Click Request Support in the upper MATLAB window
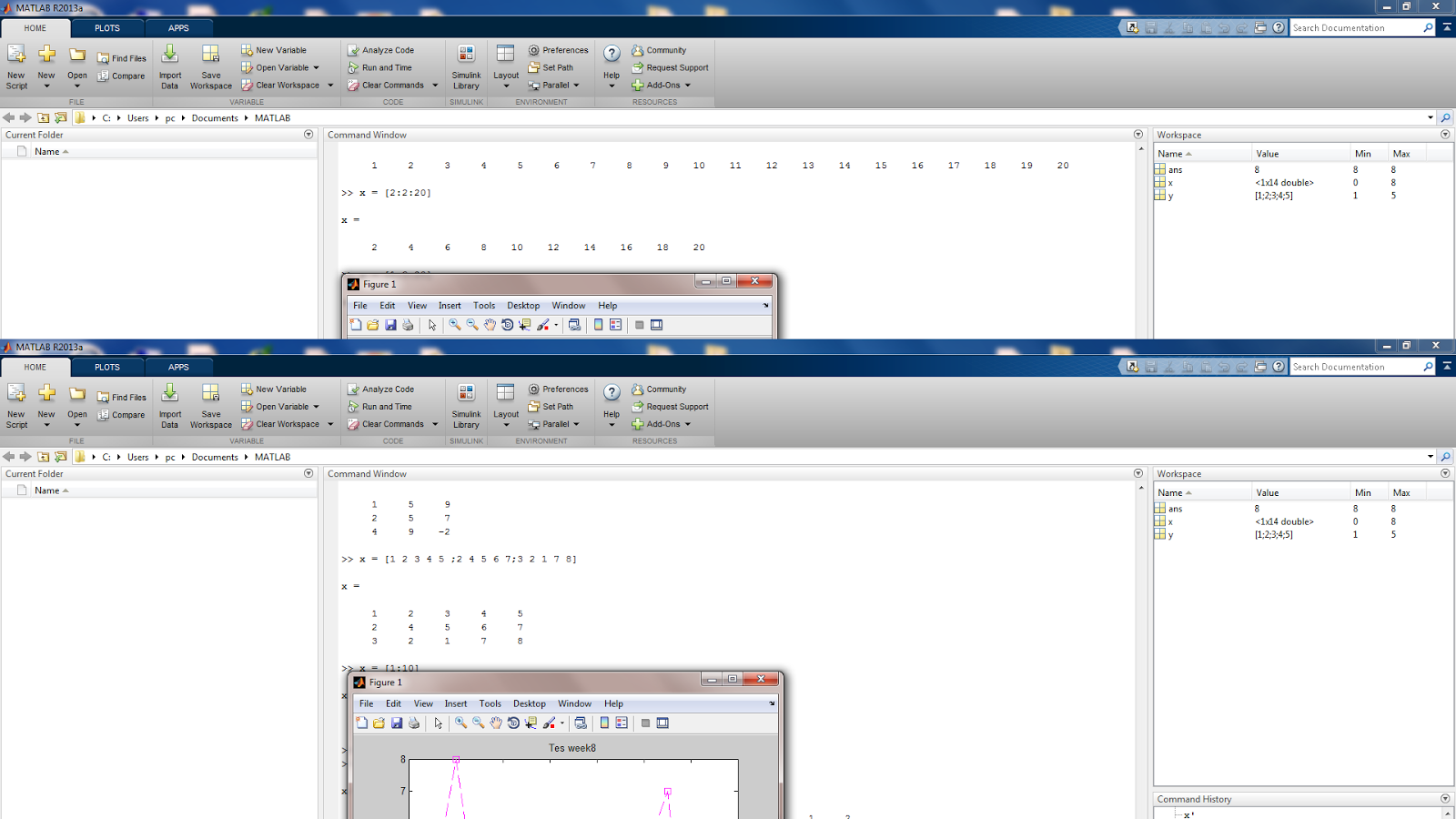 pyautogui.click(x=670, y=67)
